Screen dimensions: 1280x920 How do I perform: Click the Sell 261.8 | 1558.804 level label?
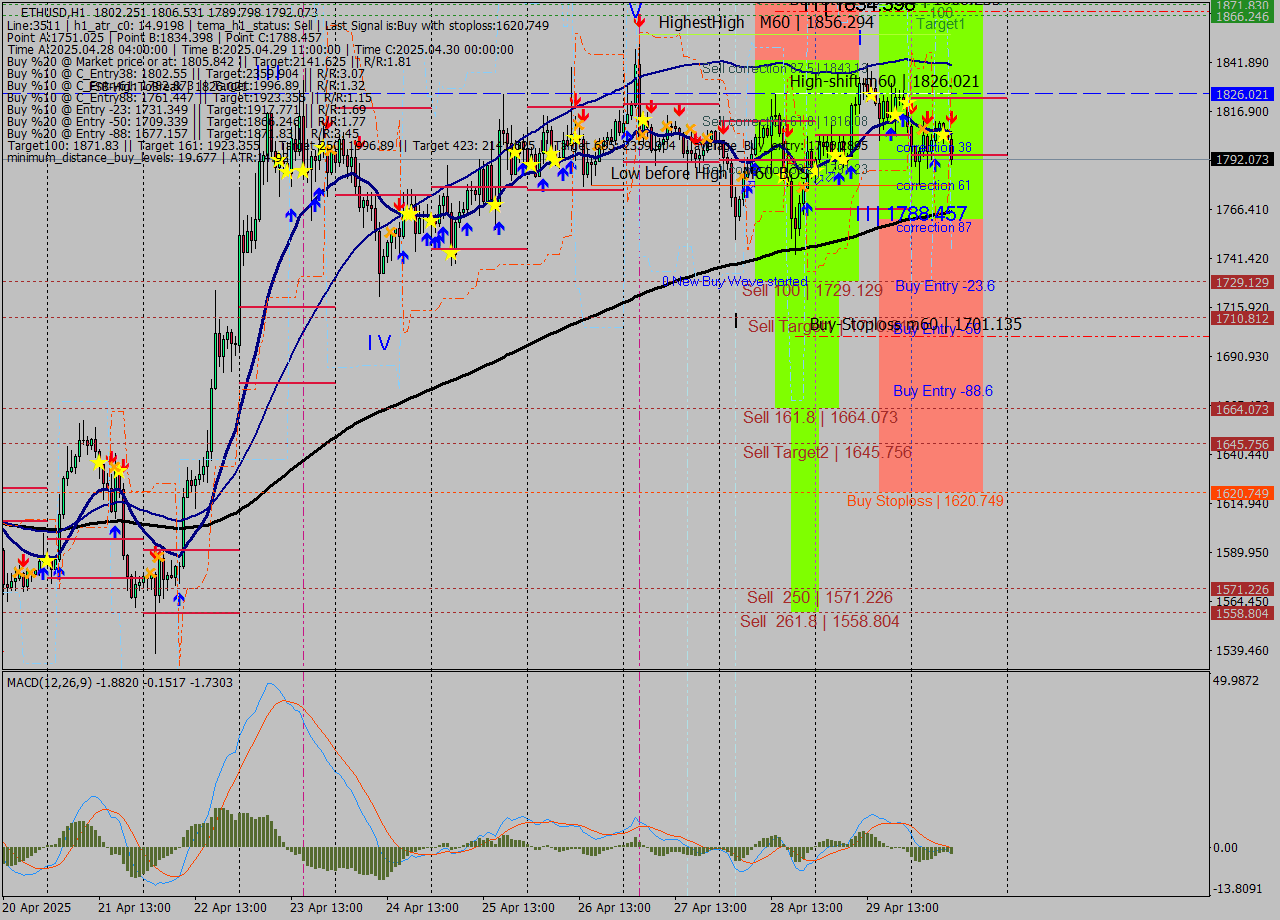(x=819, y=621)
